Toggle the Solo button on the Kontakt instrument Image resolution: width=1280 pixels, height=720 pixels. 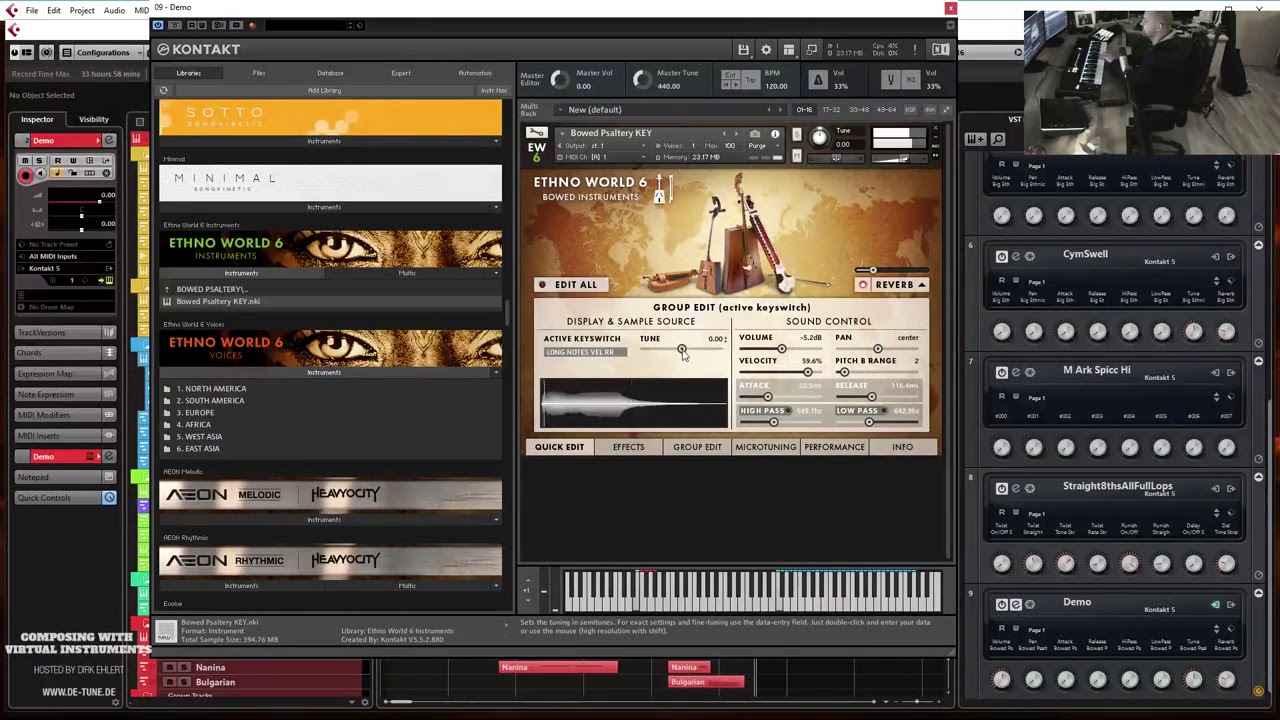click(796, 133)
